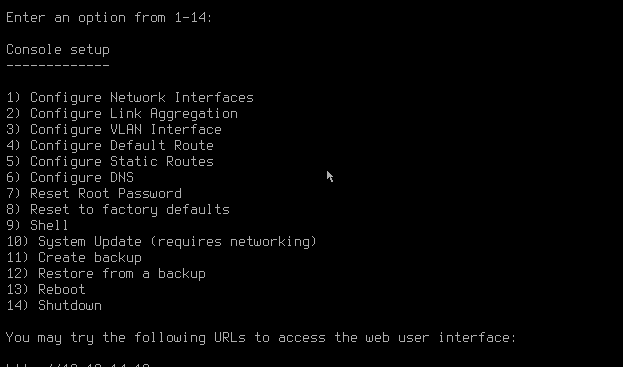Click the dashed separator under Console setup
The image size is (623, 367).
click(x=58, y=65)
